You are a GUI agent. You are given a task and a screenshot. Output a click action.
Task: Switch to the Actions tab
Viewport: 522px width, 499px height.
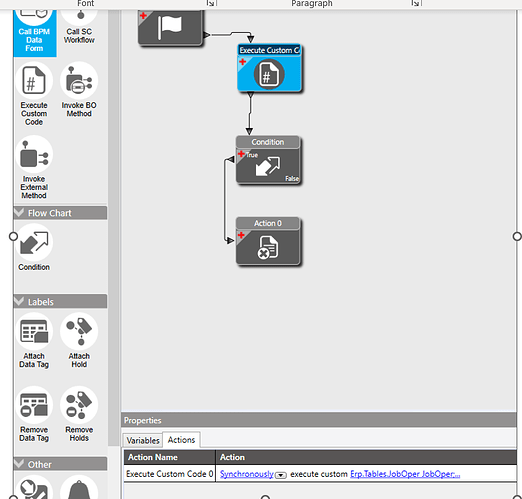click(x=181, y=440)
